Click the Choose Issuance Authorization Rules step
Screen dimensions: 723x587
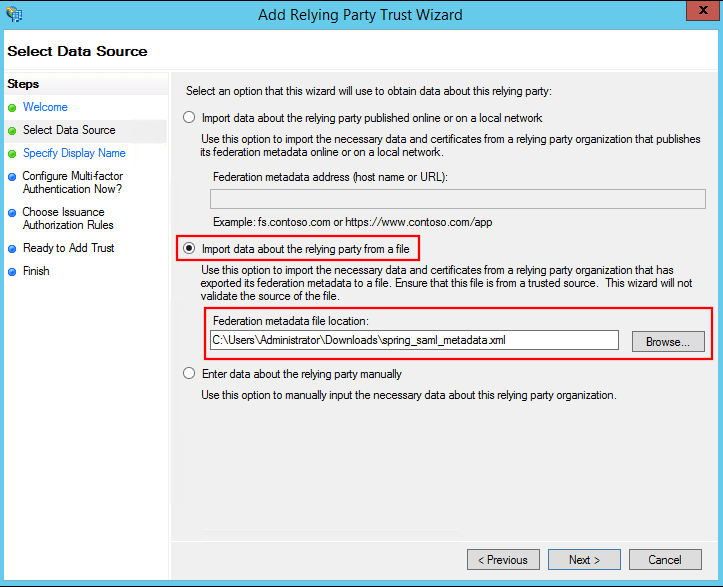(68, 219)
